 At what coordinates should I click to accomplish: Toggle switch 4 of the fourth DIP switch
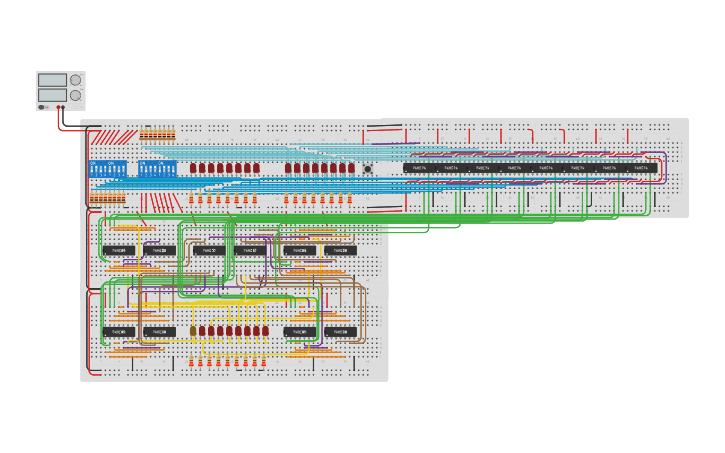[x=173, y=169]
